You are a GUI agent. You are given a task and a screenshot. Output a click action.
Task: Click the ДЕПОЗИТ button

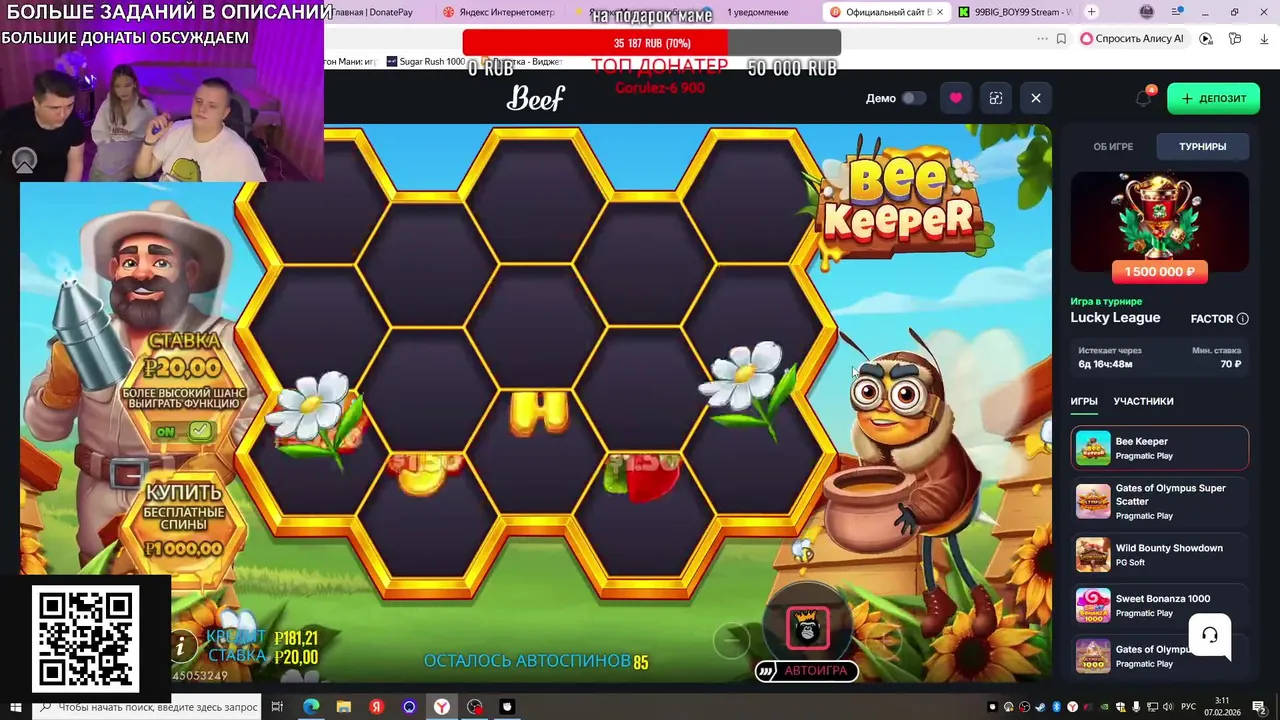1213,98
